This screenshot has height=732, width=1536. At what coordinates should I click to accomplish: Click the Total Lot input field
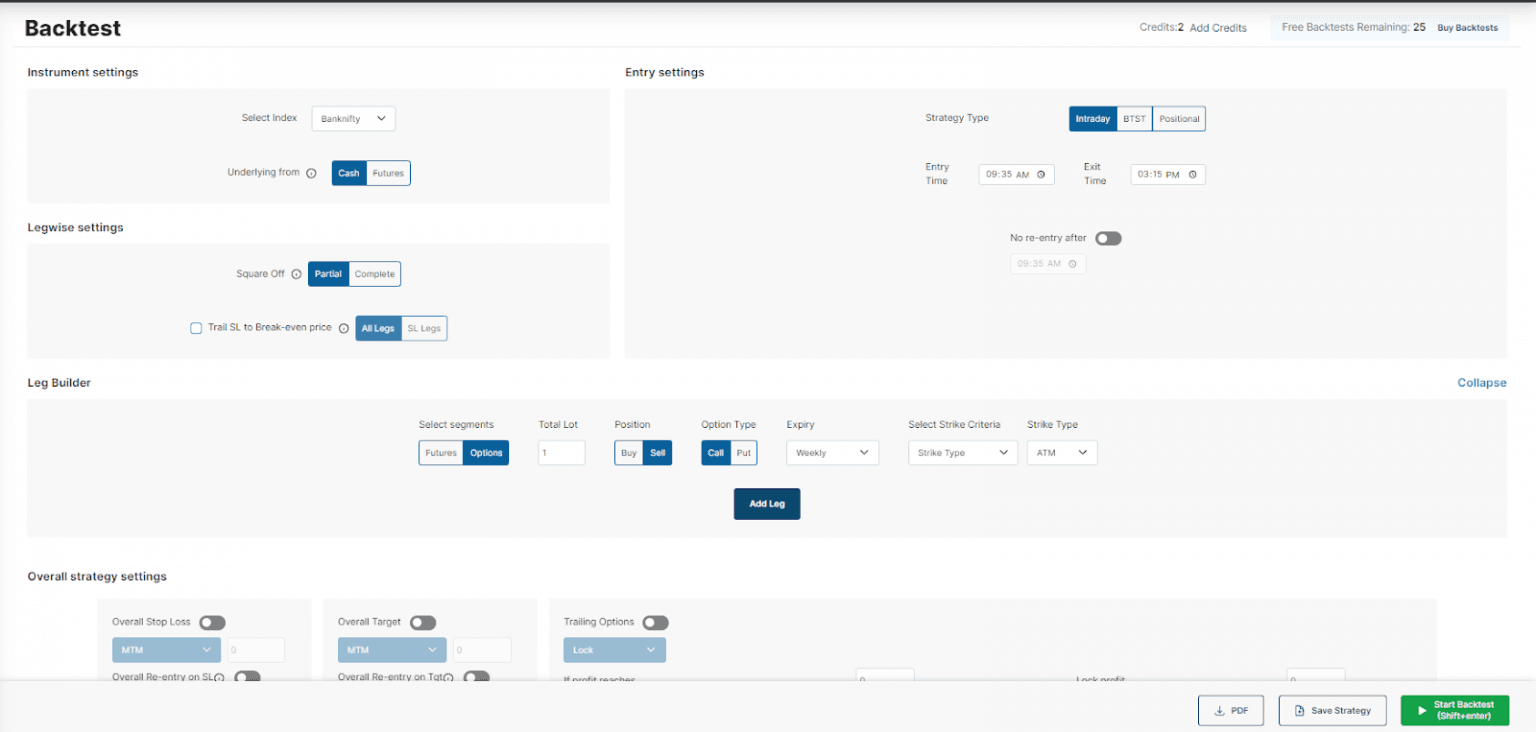pos(561,453)
